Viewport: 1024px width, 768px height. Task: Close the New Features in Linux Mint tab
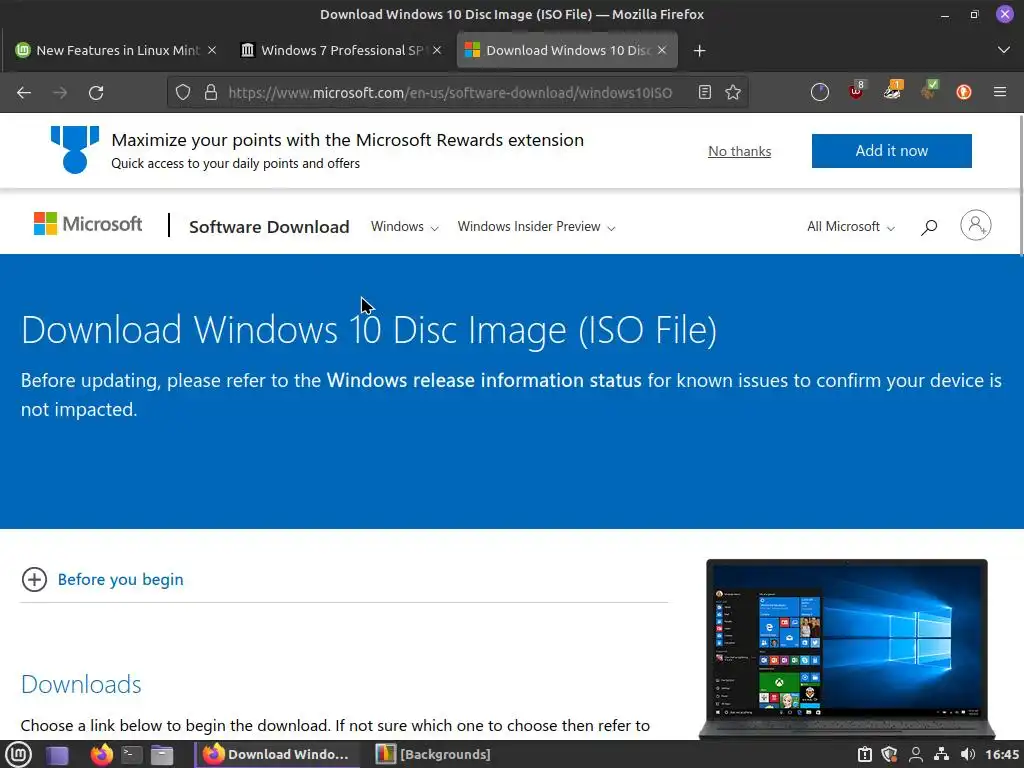pyautogui.click(x=212, y=50)
